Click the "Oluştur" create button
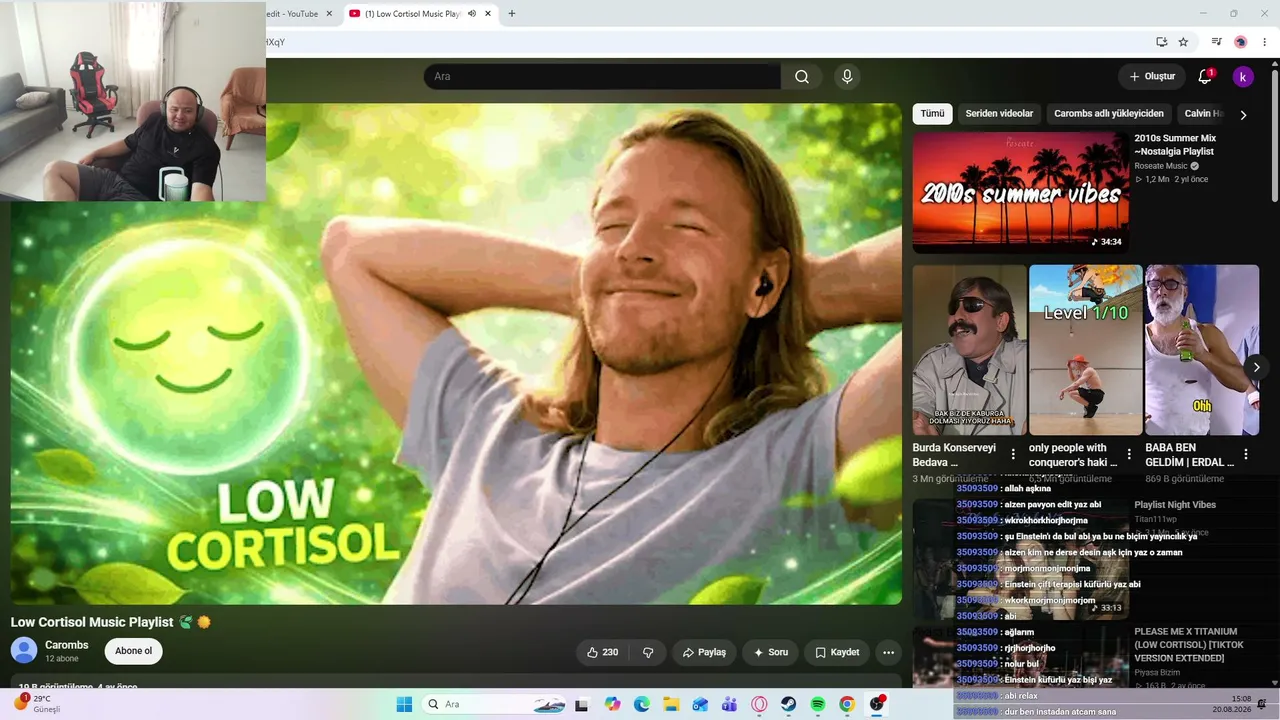The height and width of the screenshot is (720, 1280). [1152, 77]
